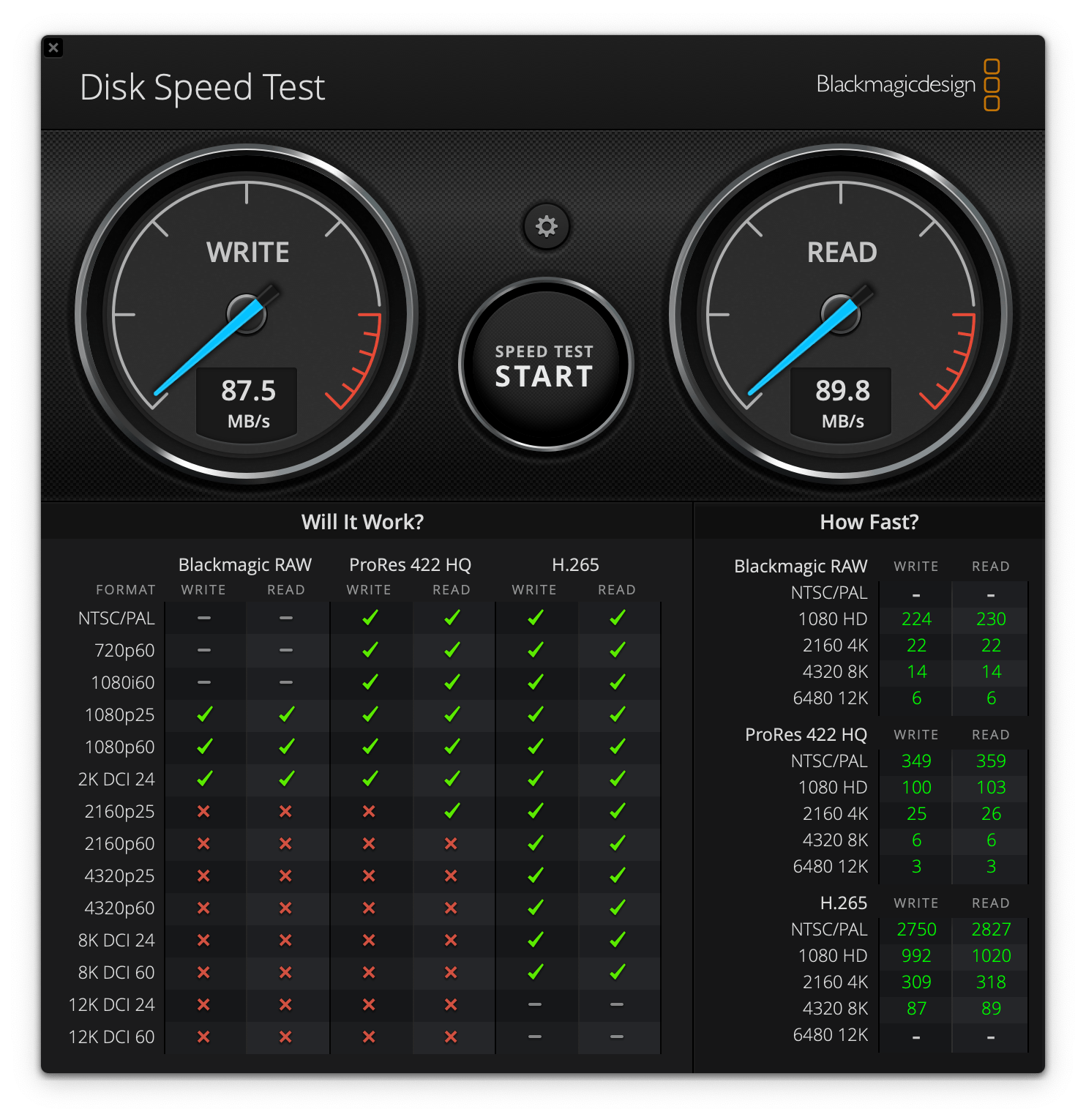
Task: Click the 230 read frame rate value
Action: [991, 619]
